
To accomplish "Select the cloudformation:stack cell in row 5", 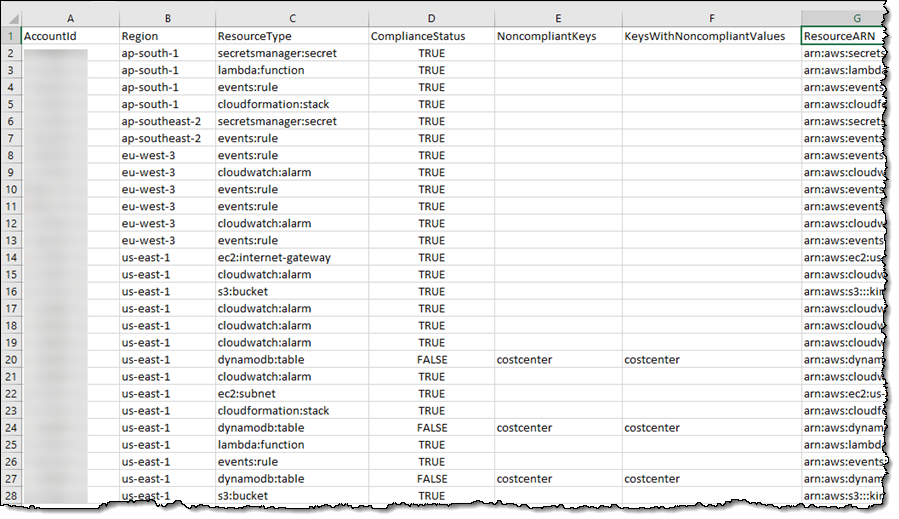I will coord(273,104).
